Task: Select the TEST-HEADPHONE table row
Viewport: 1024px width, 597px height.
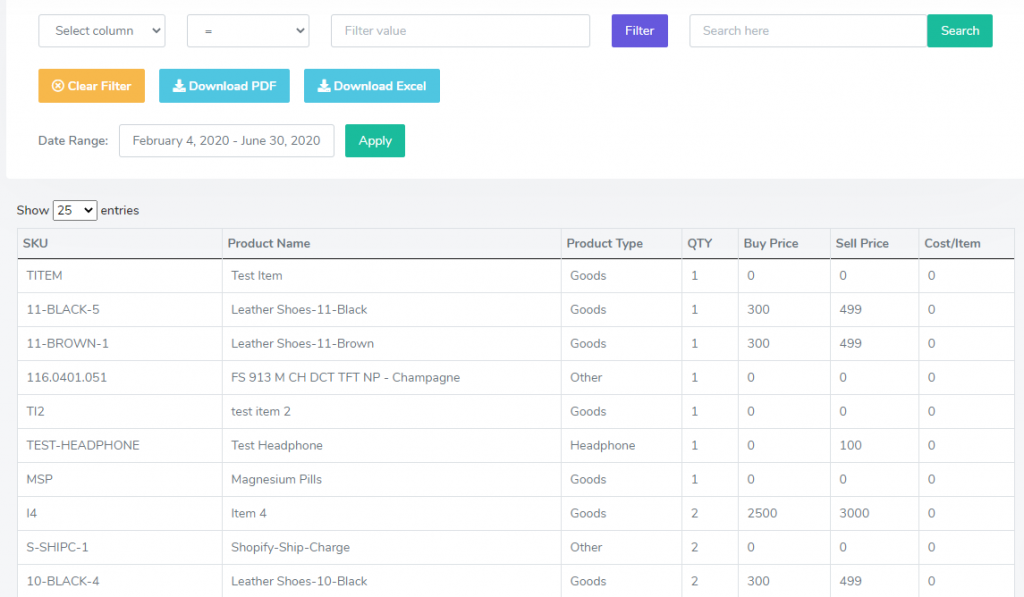Action: [x=516, y=445]
